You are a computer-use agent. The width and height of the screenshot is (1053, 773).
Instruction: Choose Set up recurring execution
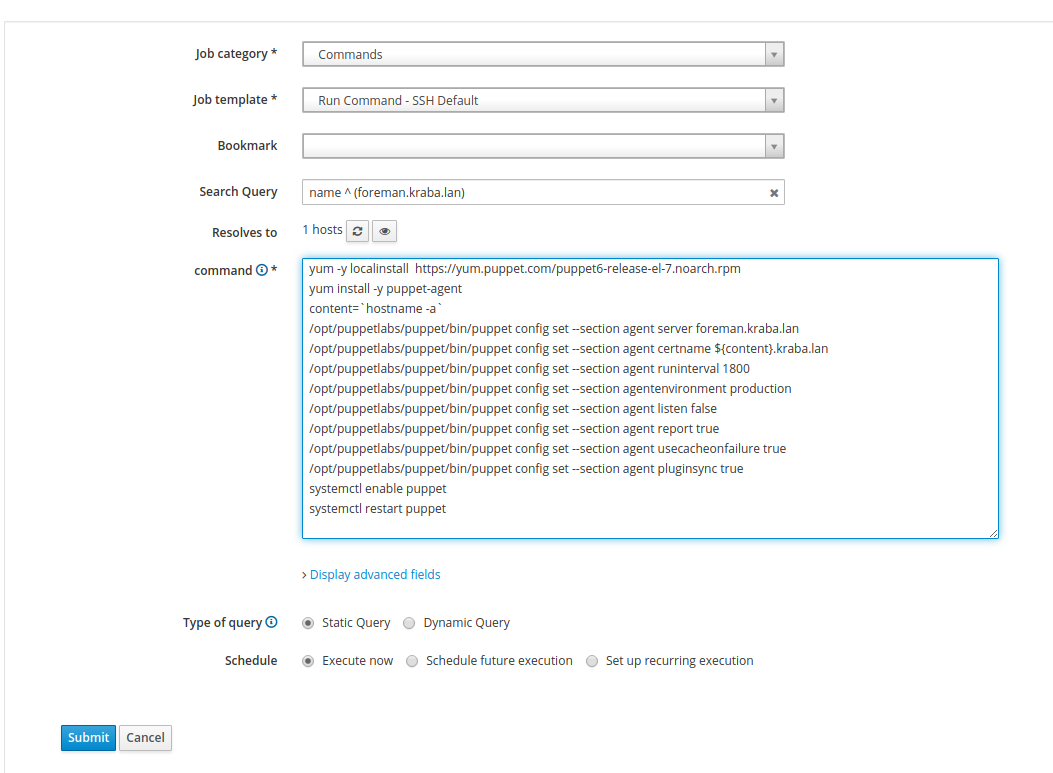[x=592, y=661]
